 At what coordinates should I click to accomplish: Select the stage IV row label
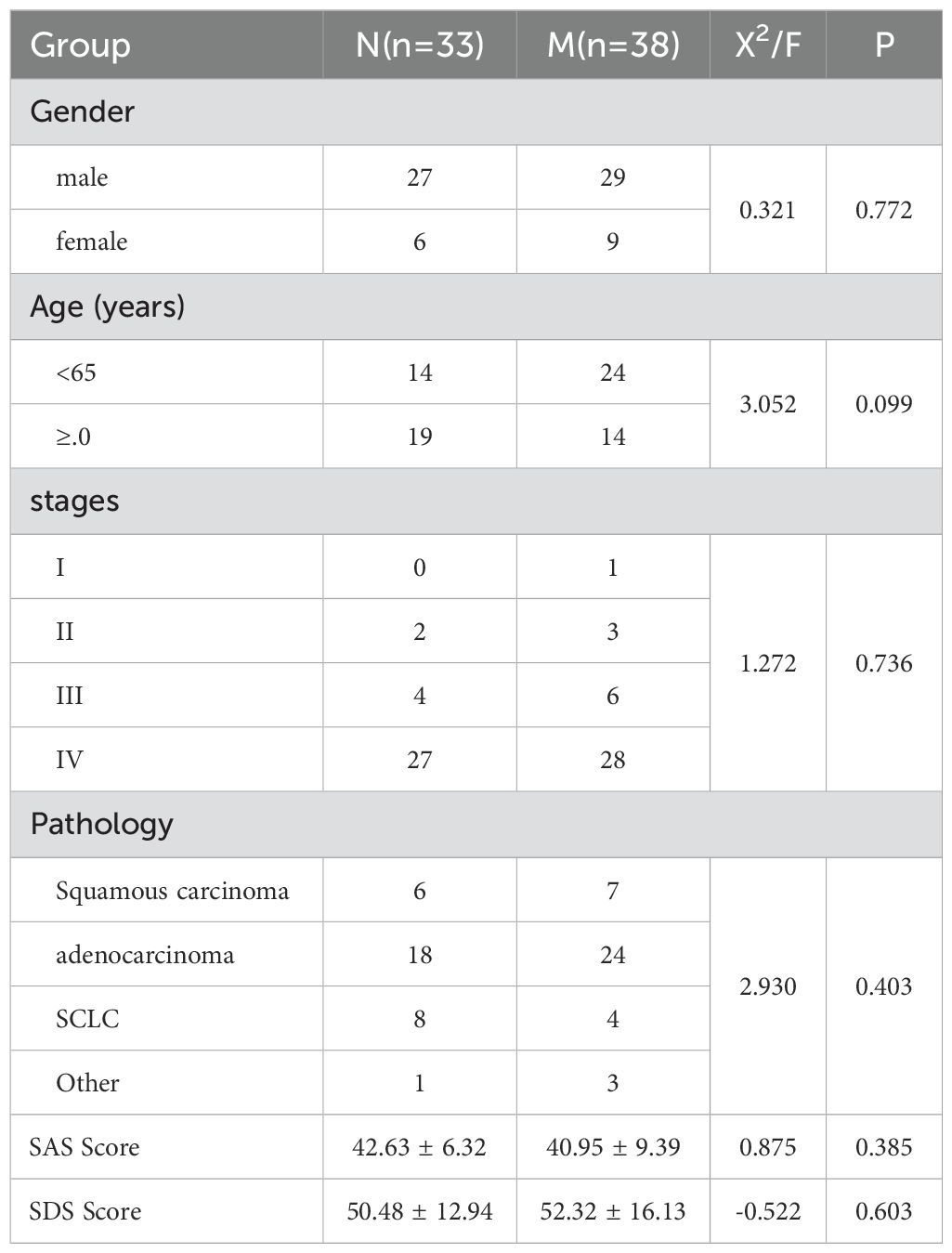[x=70, y=760]
